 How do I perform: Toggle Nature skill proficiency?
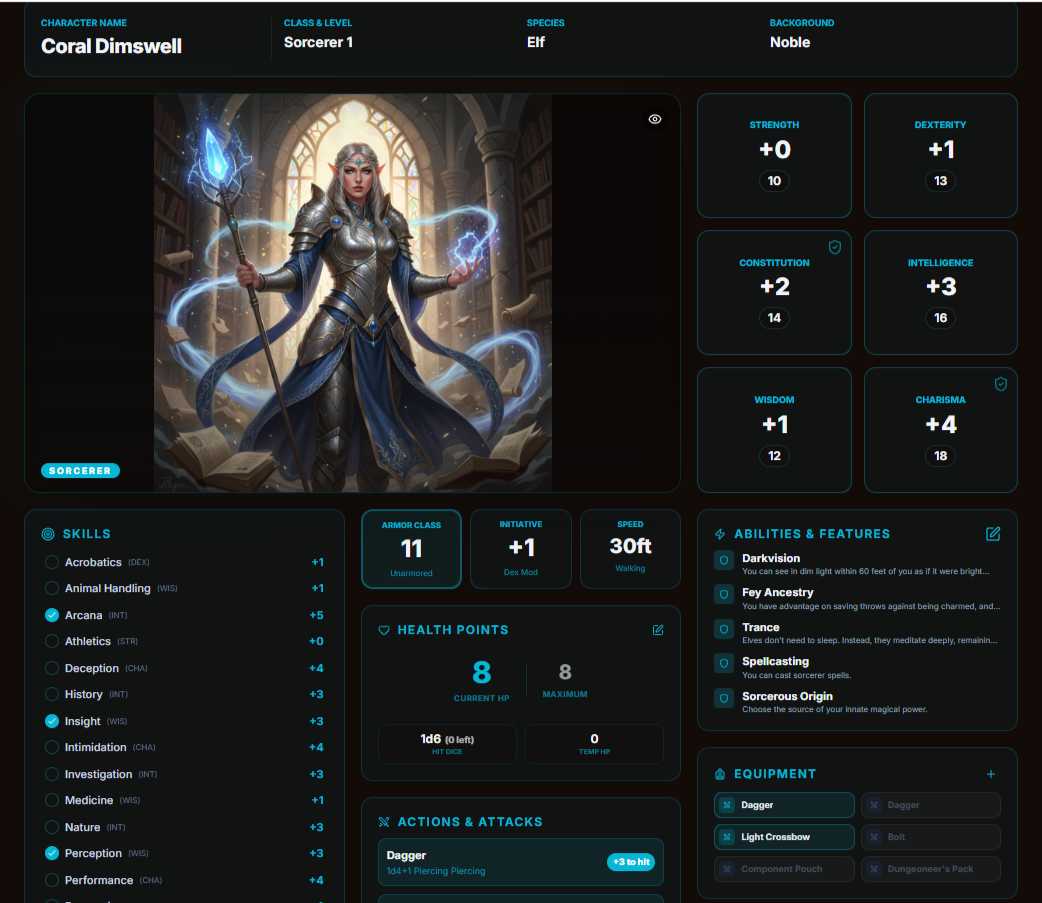click(51, 827)
